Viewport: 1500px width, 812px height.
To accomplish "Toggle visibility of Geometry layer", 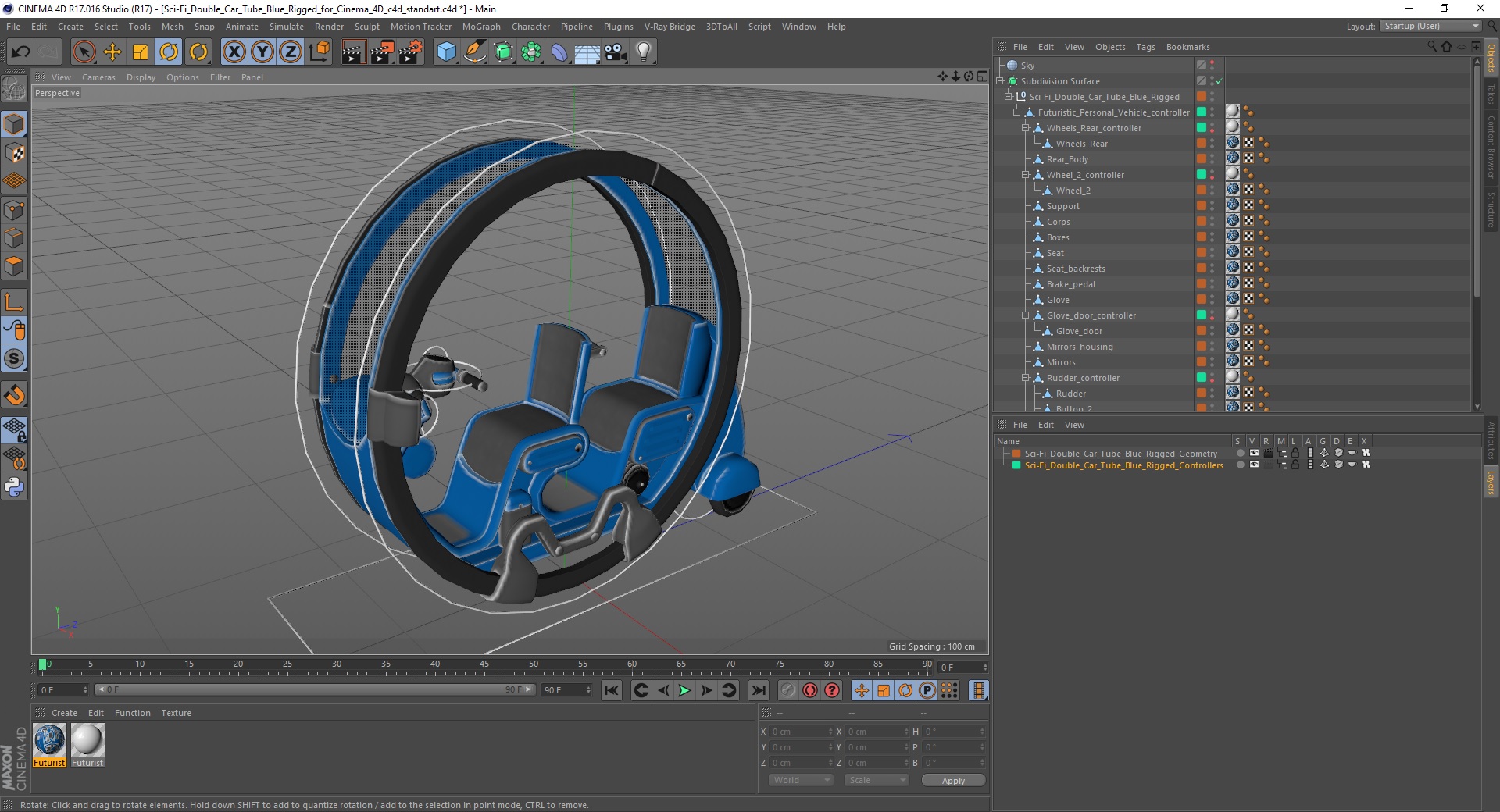I will (x=1254, y=453).
